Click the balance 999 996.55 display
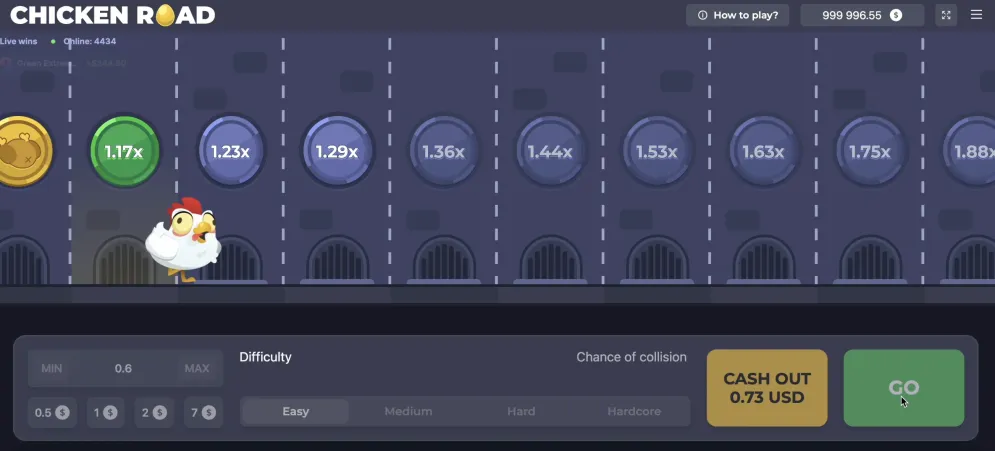Screen dimensions: 995x451 click(x=862, y=15)
